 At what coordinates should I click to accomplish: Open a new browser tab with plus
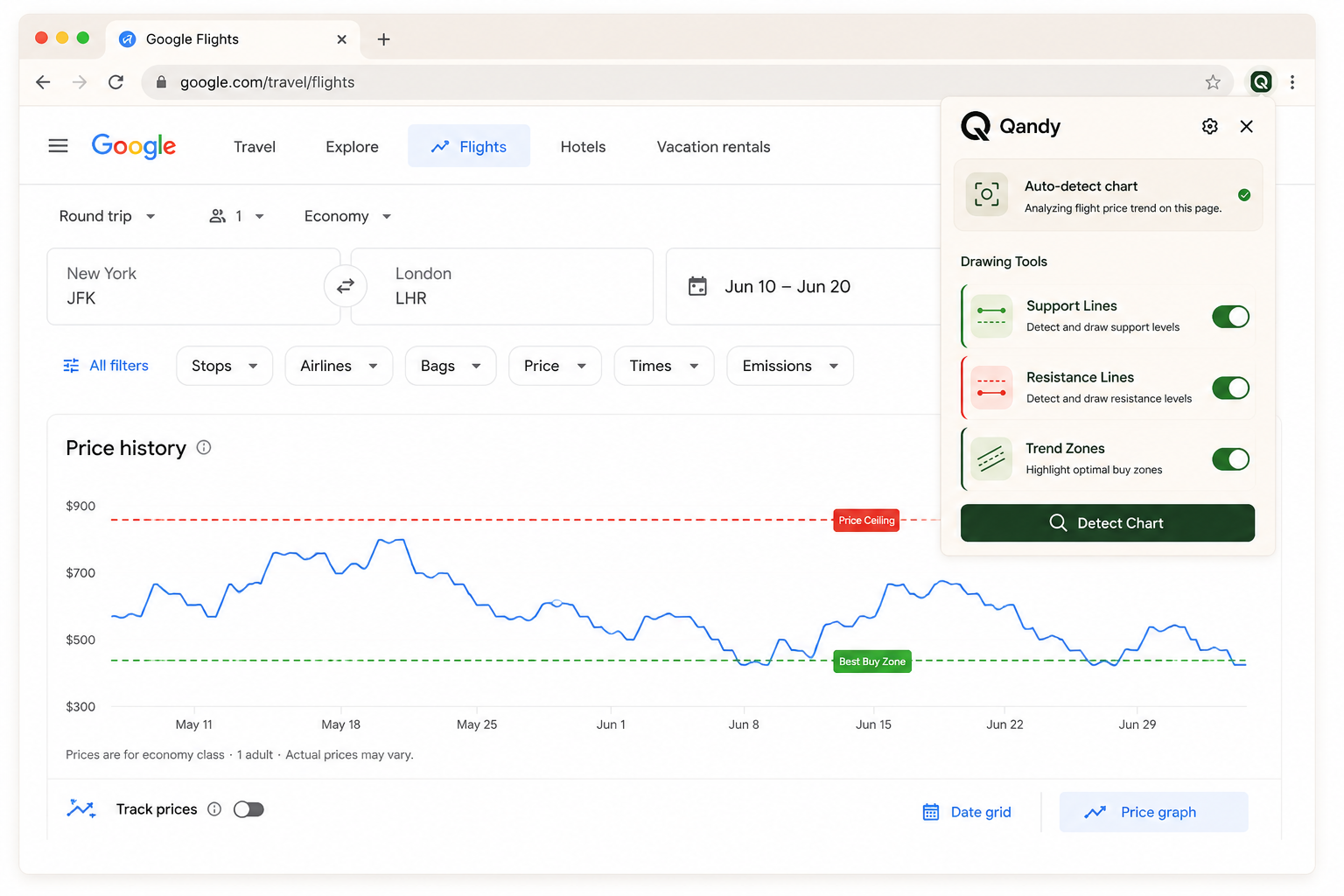[x=383, y=39]
